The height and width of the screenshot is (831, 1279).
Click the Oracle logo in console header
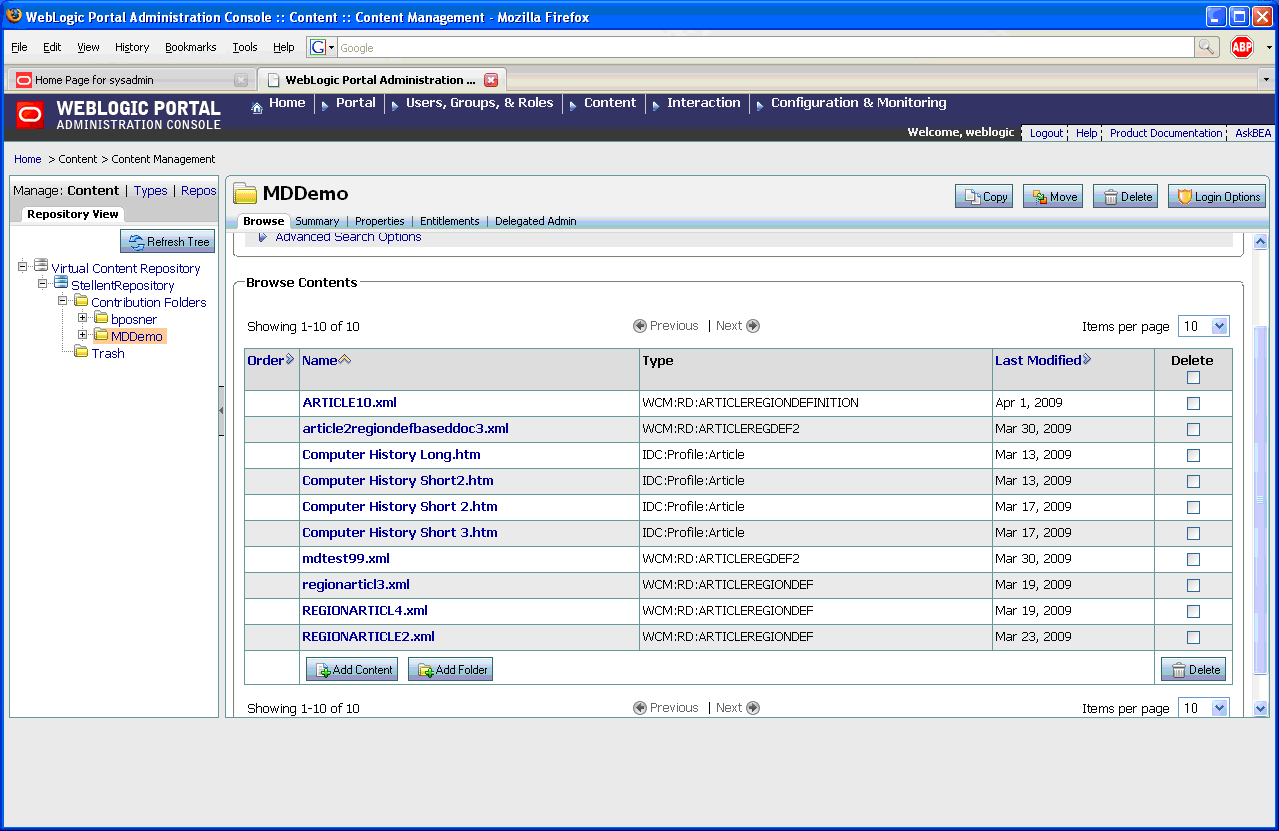coord(30,115)
